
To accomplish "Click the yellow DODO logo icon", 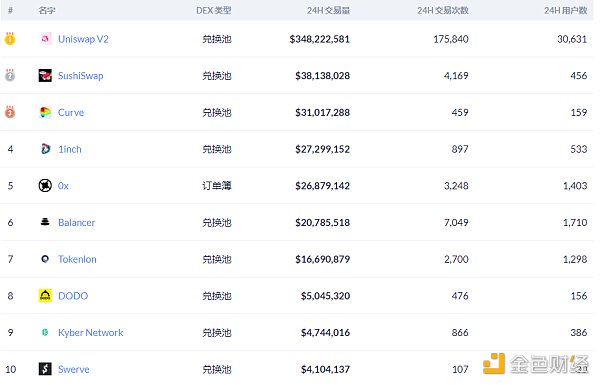I will [x=45, y=295].
